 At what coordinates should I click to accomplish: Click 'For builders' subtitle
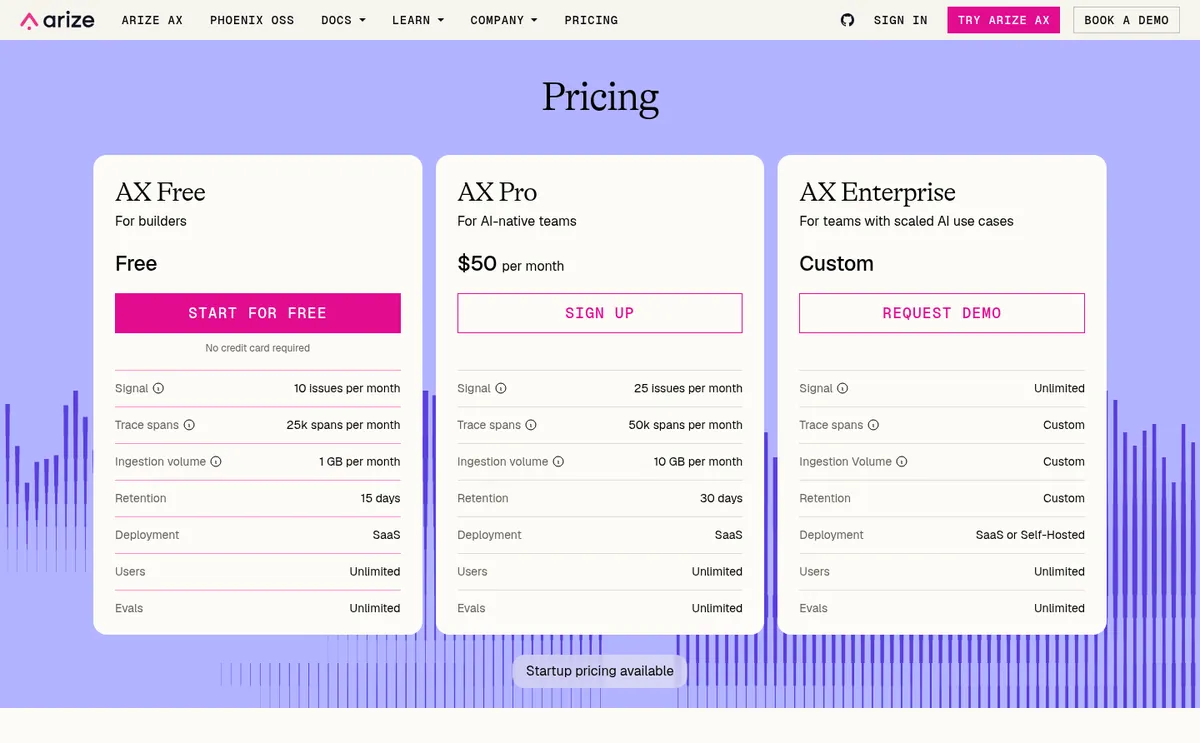[x=151, y=221]
